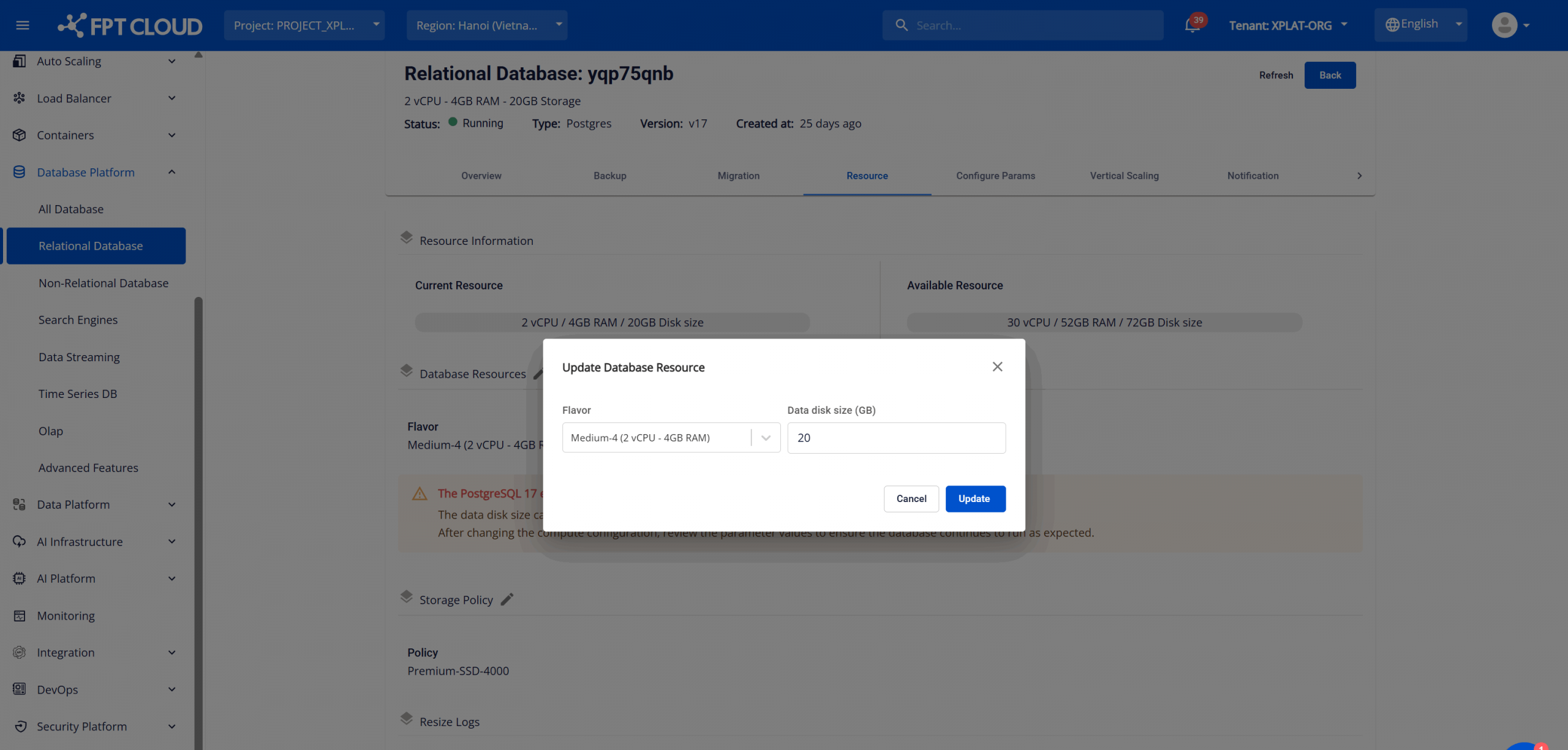This screenshot has height=750, width=1568.
Task: Click the Monitoring sidebar icon
Action: coord(20,615)
